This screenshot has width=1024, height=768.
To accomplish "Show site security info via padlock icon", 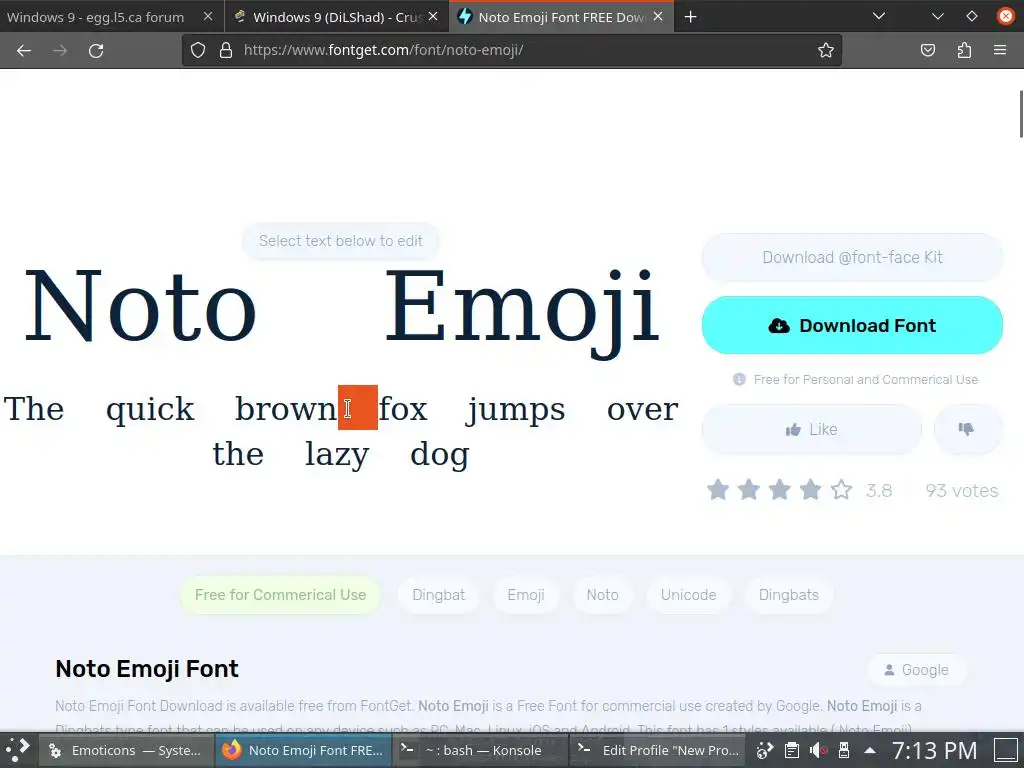I will click(x=226, y=50).
